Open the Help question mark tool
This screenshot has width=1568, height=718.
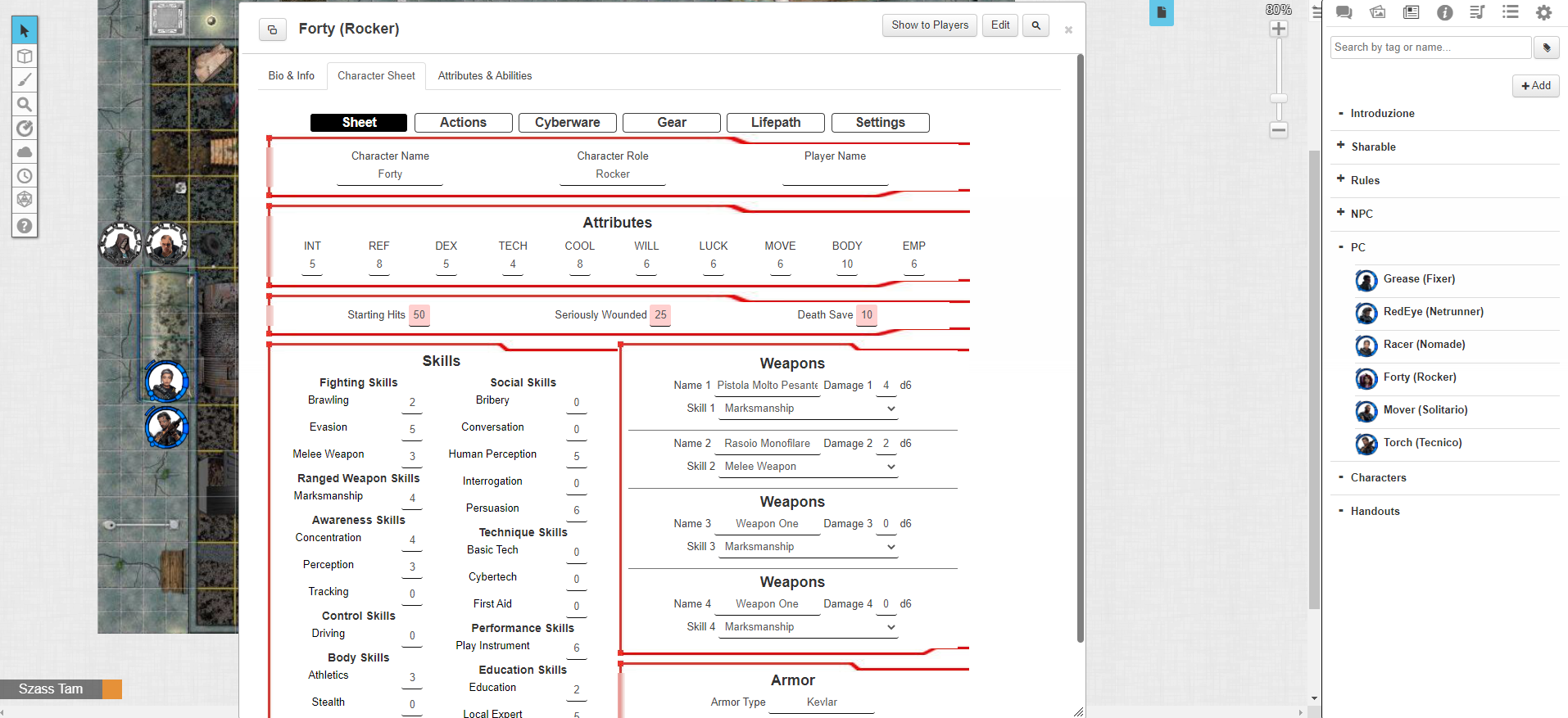tap(25, 225)
